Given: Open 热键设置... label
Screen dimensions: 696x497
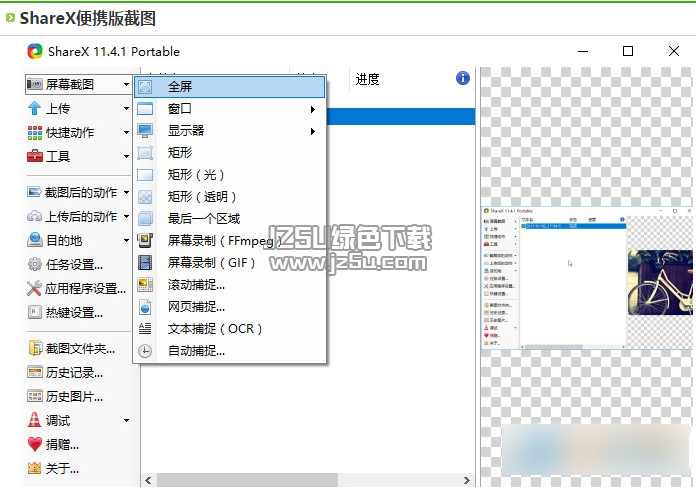Looking at the screenshot, I should pos(74,312).
